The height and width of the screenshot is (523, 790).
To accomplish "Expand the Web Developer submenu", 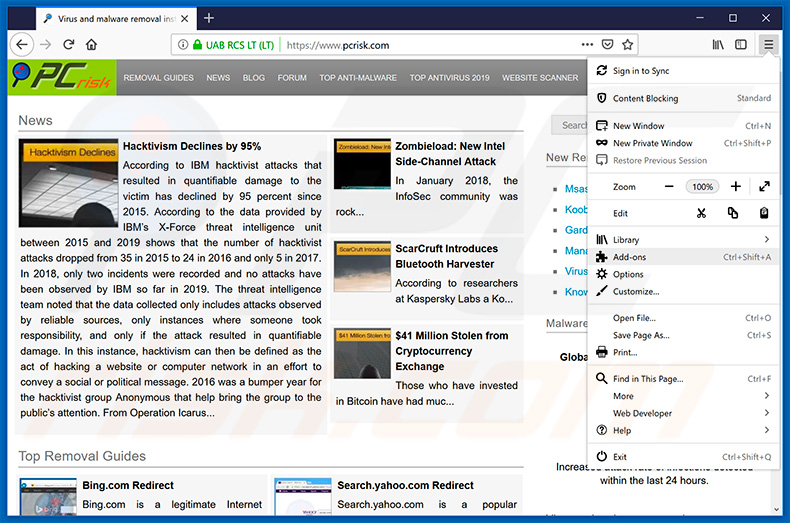I will pos(683,413).
